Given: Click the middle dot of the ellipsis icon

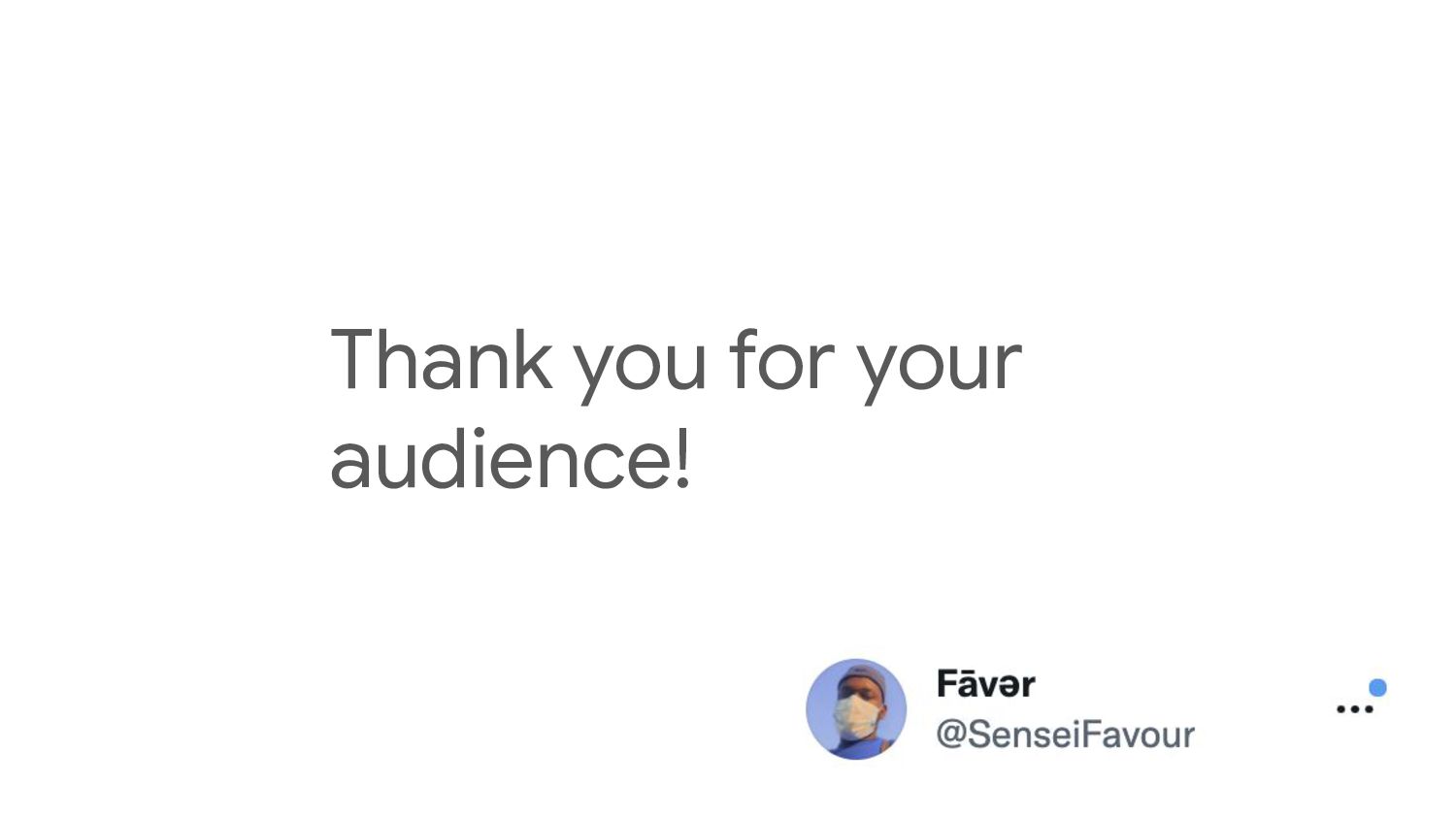Looking at the screenshot, I should point(1354,709).
